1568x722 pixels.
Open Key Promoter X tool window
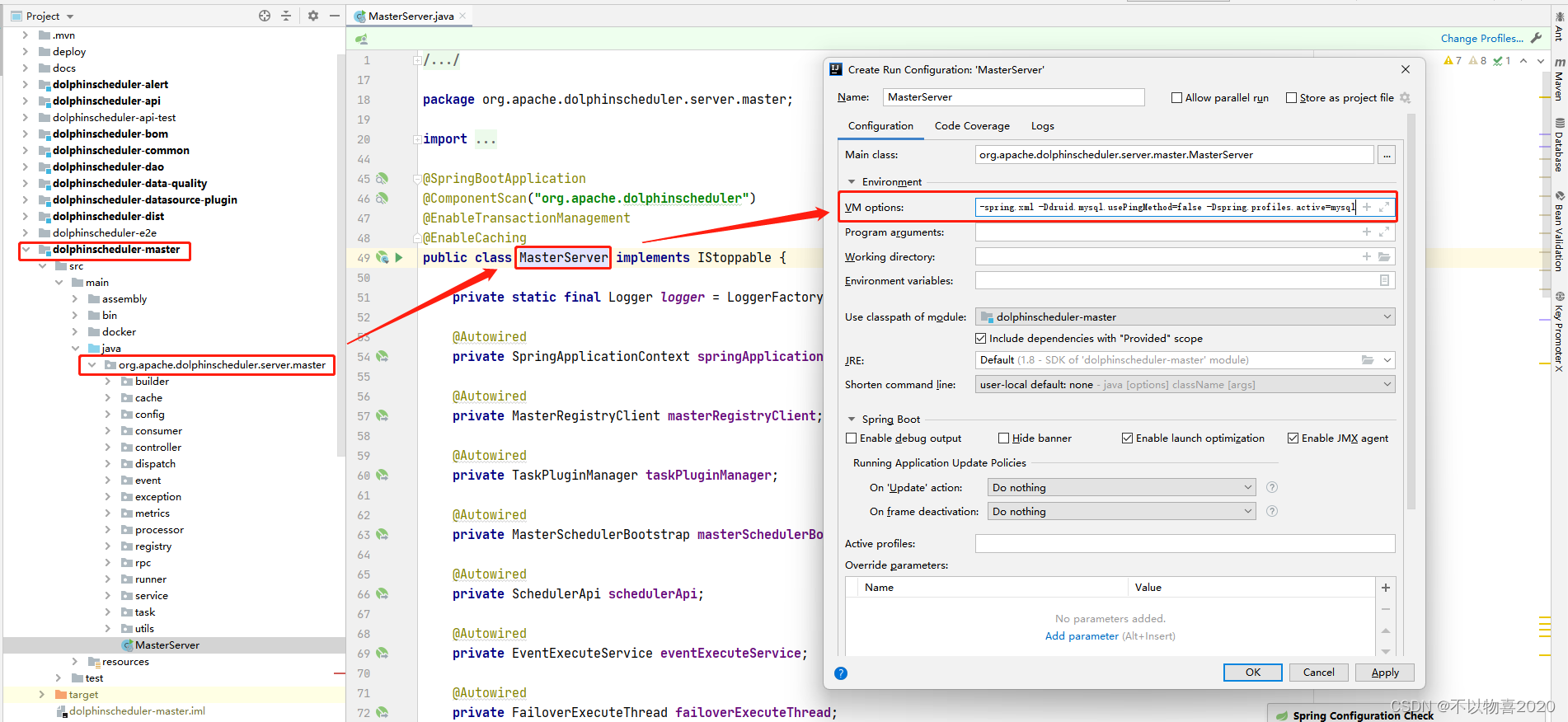click(x=1559, y=332)
